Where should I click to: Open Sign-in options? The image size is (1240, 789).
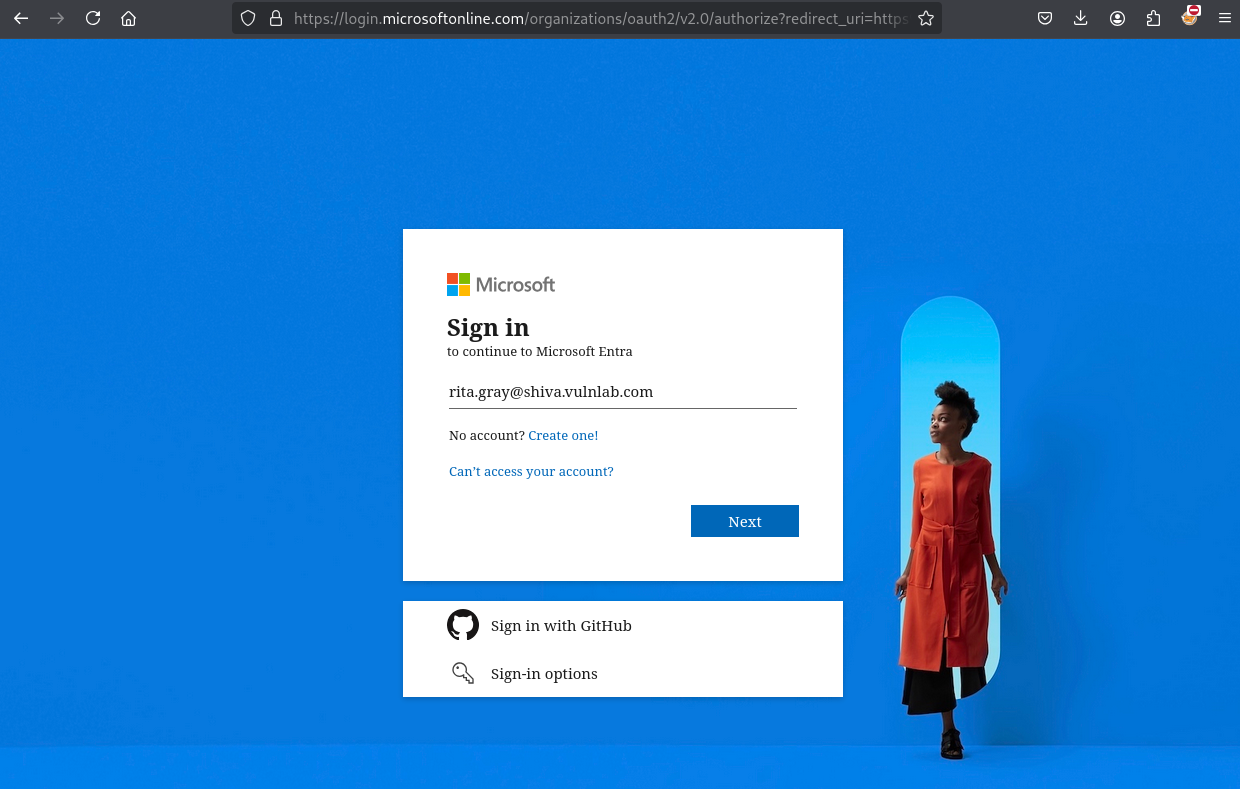pos(623,673)
